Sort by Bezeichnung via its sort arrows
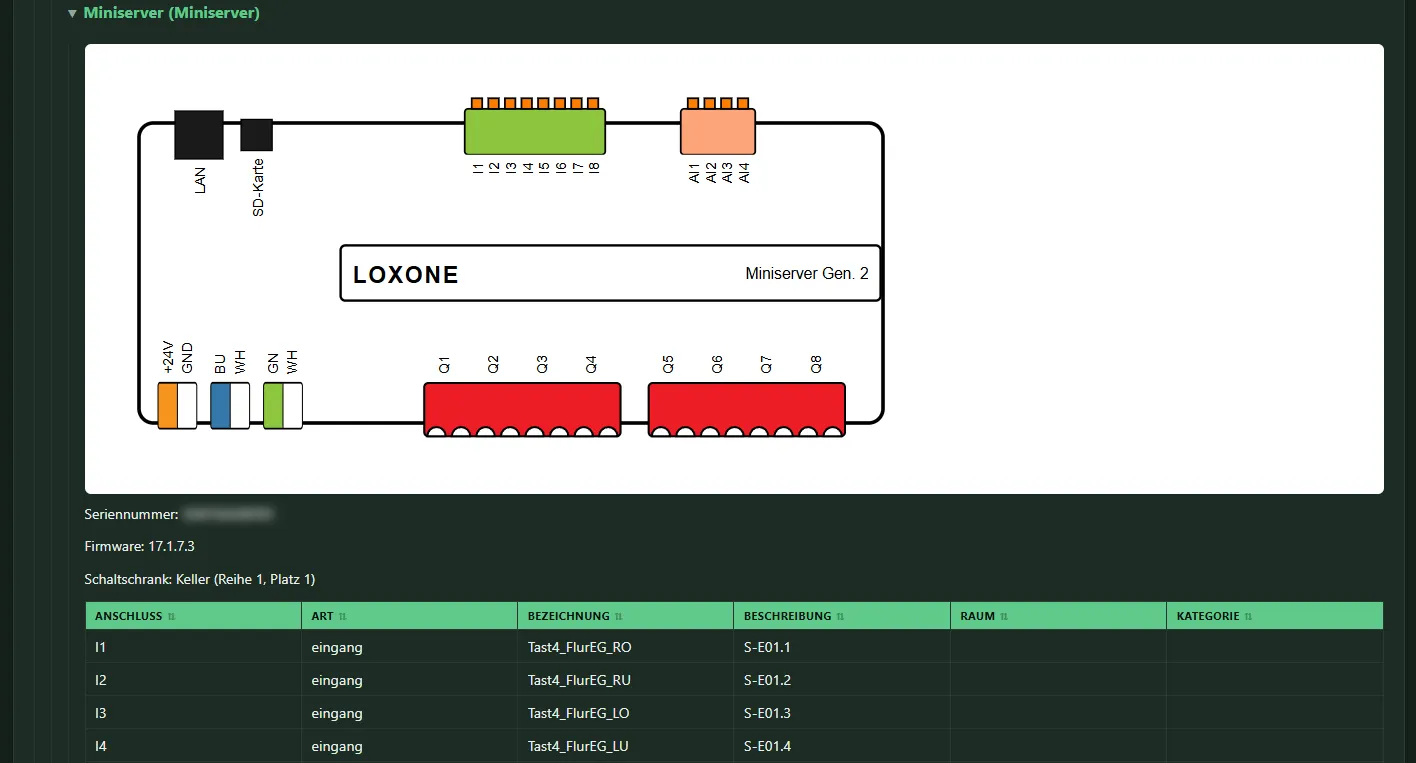 (619, 617)
